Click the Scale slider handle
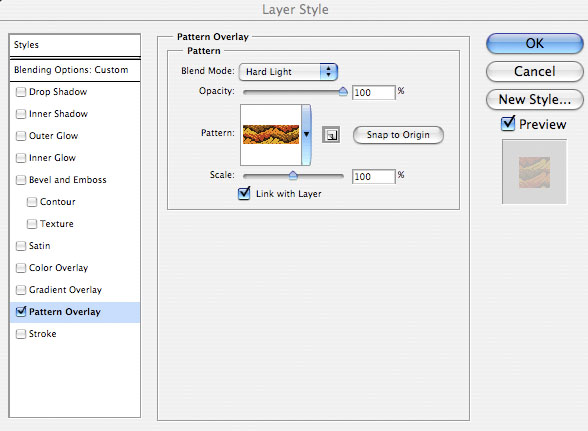 coord(293,175)
